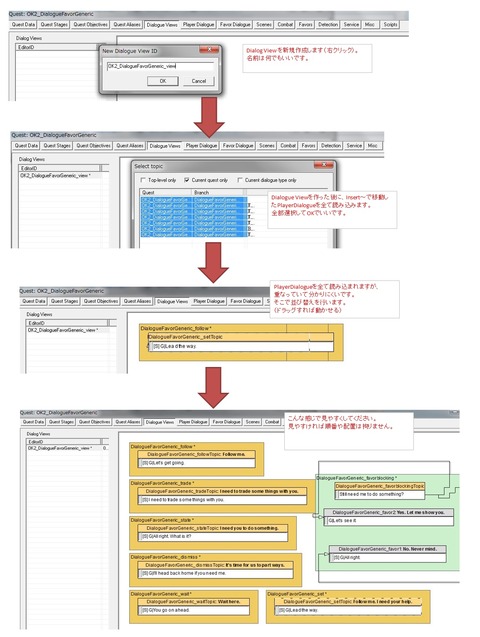Sort by Branch column in Select topic
Viewport: 480px width, 637px height.
tap(219, 192)
